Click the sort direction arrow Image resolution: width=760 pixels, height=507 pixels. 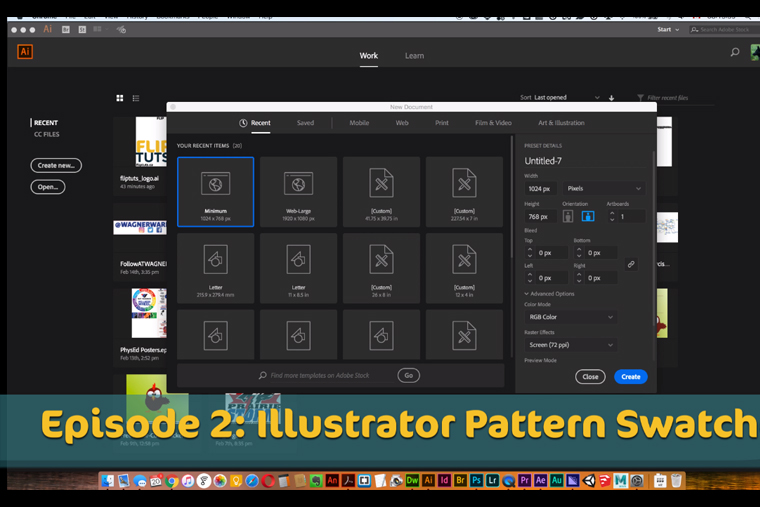611,98
